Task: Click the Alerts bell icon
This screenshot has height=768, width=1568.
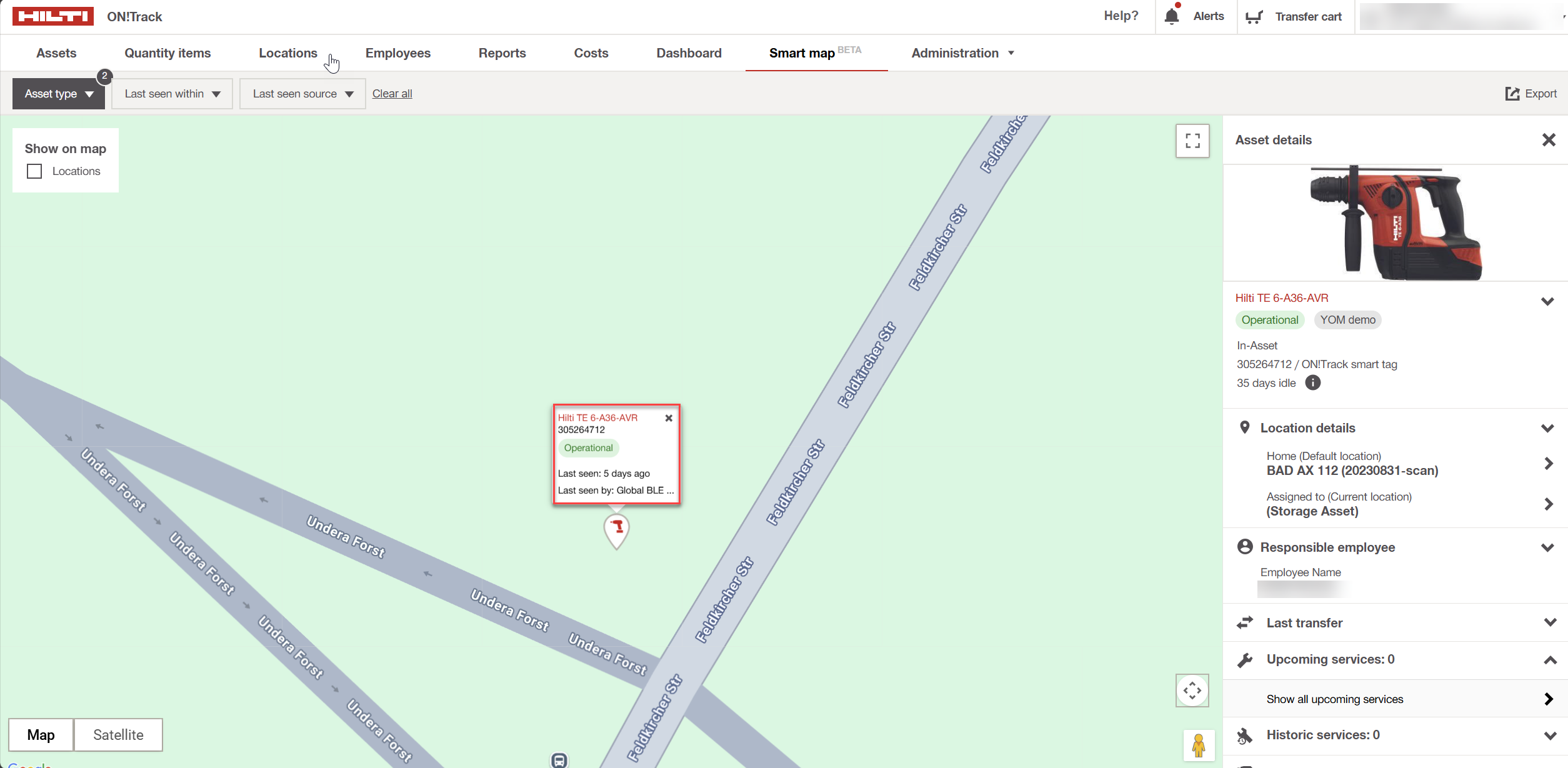Action: tap(1172, 16)
